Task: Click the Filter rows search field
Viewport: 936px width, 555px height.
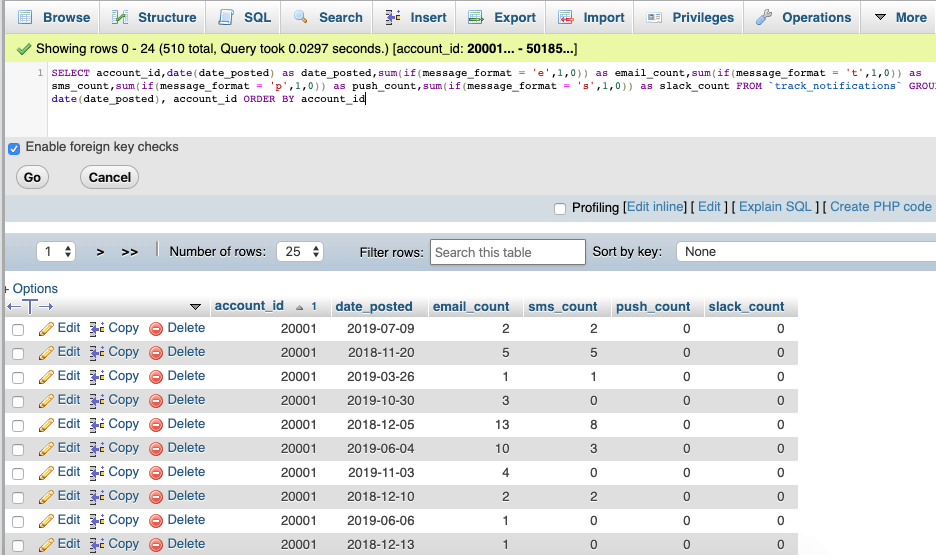Action: [507, 252]
